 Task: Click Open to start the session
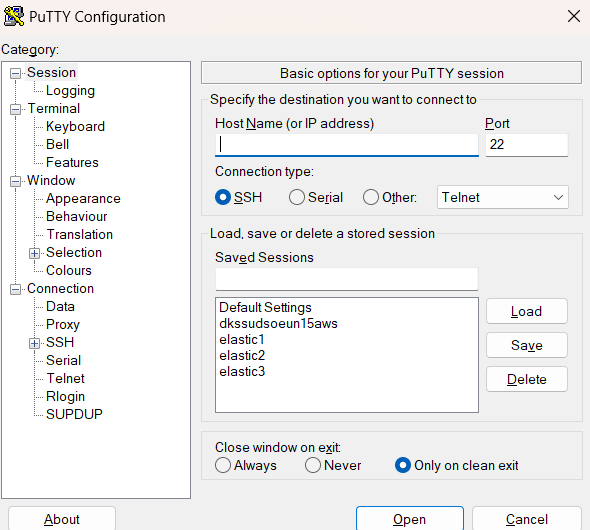pos(410,519)
